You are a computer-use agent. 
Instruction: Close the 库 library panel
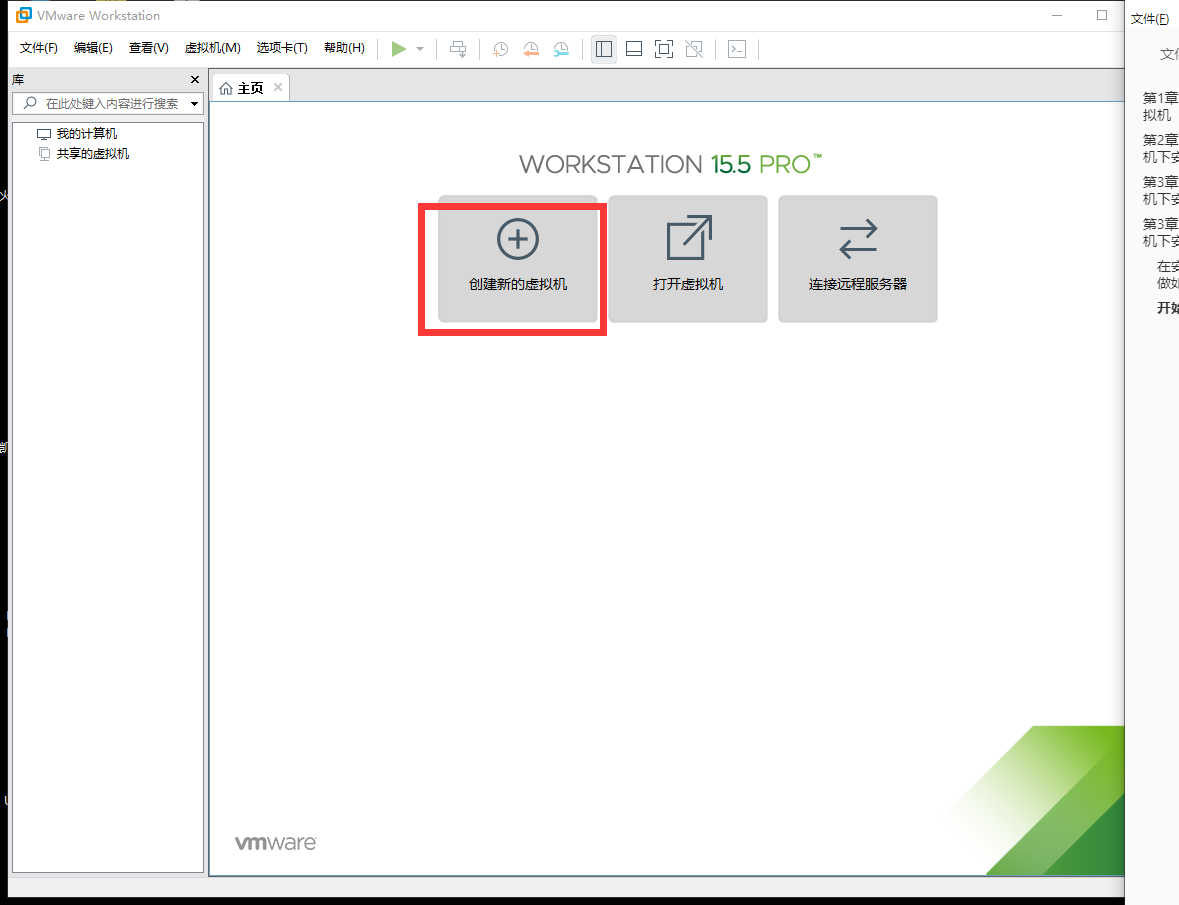point(195,79)
